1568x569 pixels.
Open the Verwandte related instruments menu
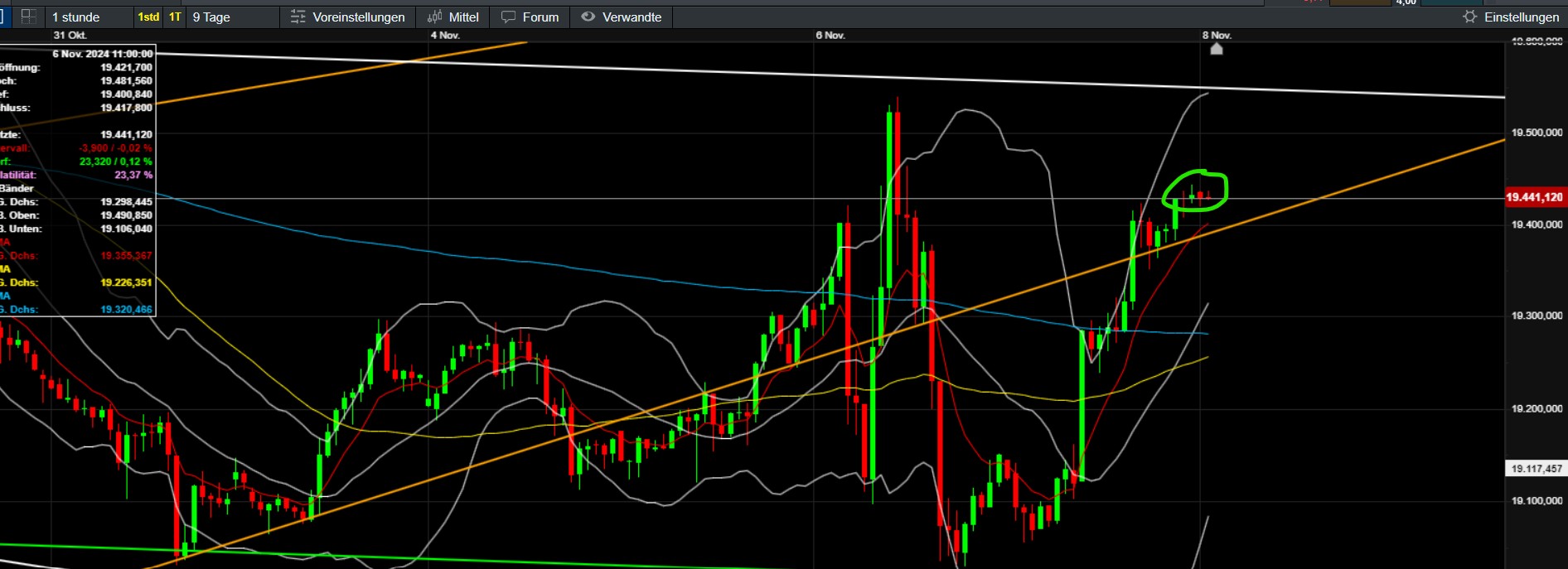tap(622, 17)
